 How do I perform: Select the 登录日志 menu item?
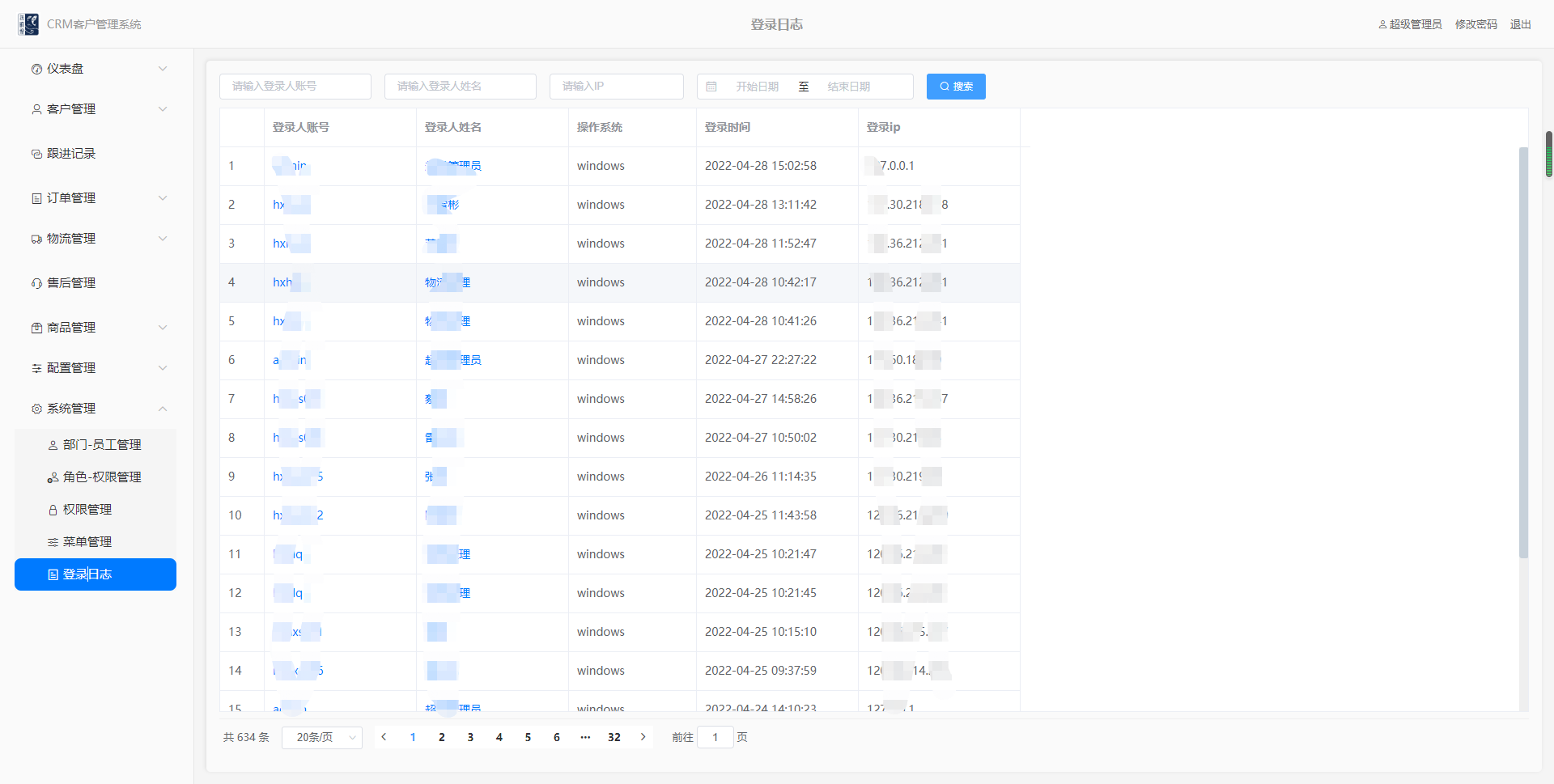[96, 574]
